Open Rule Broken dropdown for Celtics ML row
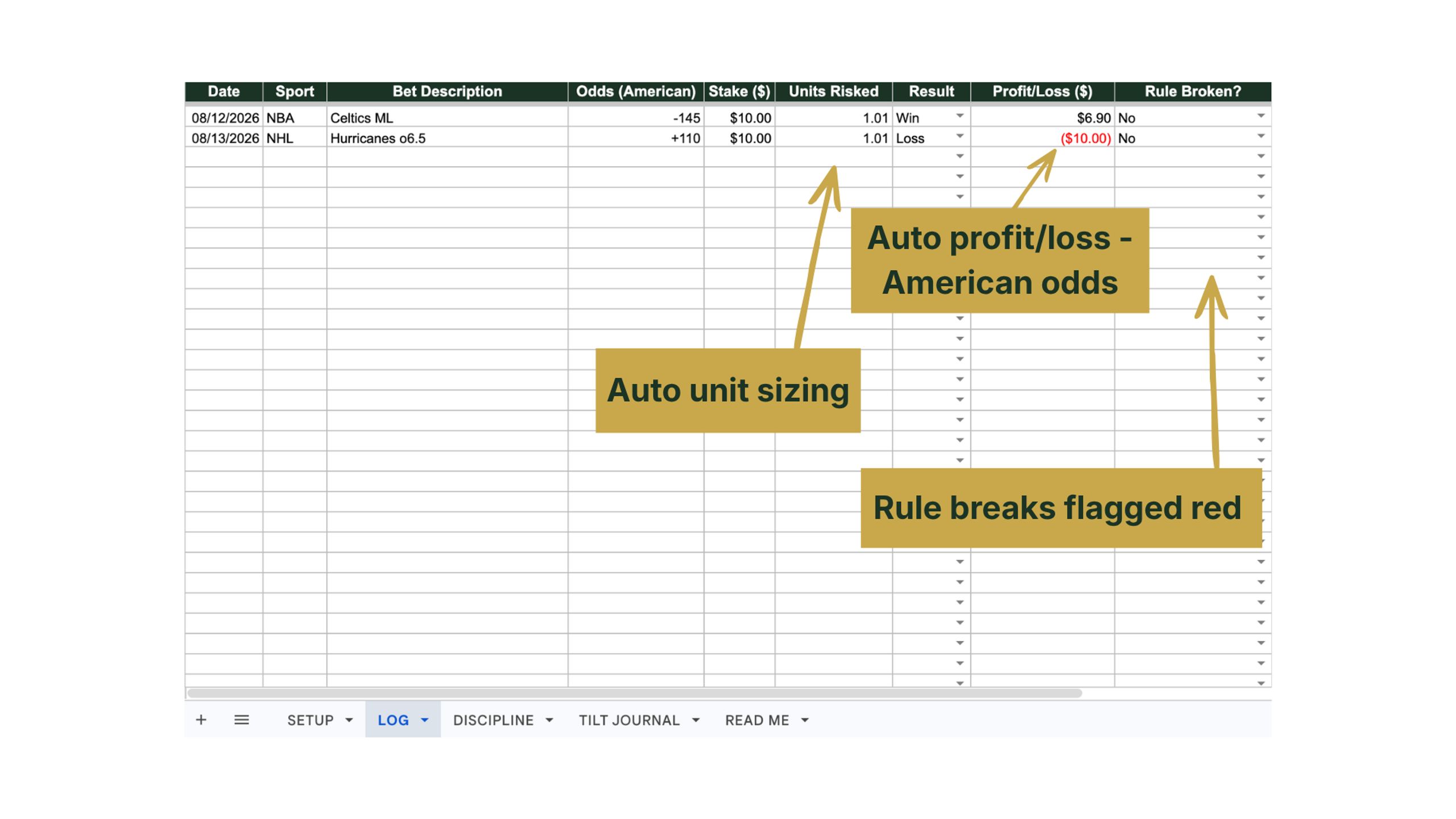The width and height of the screenshot is (1456, 819). (1260, 116)
